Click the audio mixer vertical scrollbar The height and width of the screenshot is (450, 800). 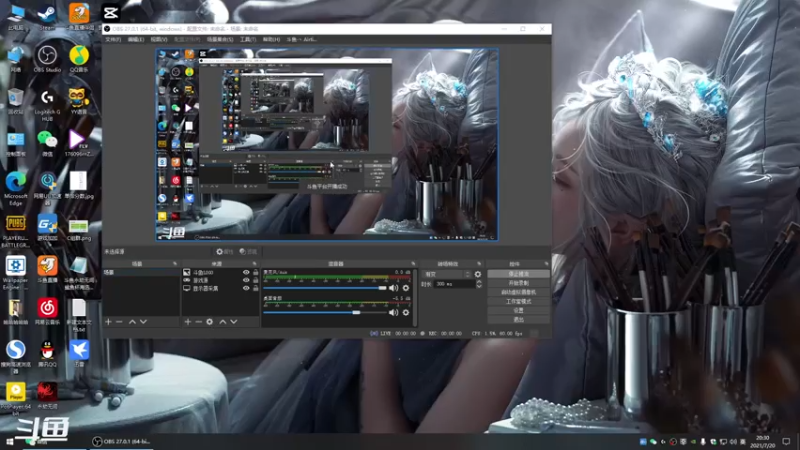pos(415,297)
